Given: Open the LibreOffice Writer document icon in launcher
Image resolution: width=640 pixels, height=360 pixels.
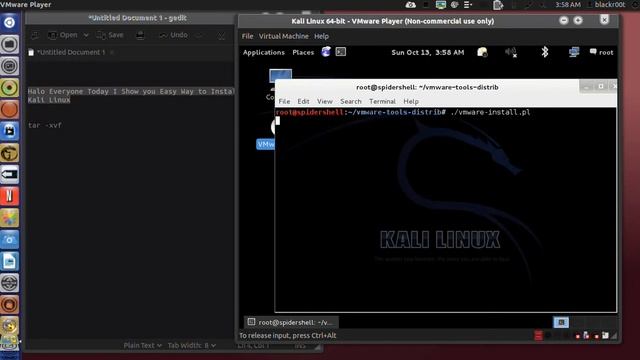Looking at the screenshot, I should pos(9,261).
